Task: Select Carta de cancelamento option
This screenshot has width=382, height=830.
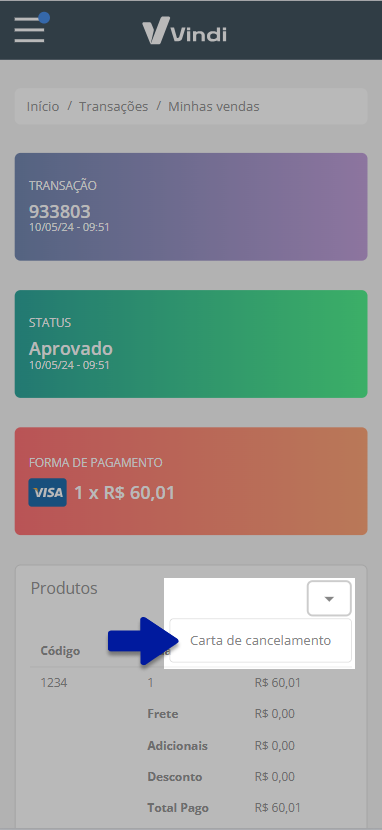Action: [x=261, y=640]
